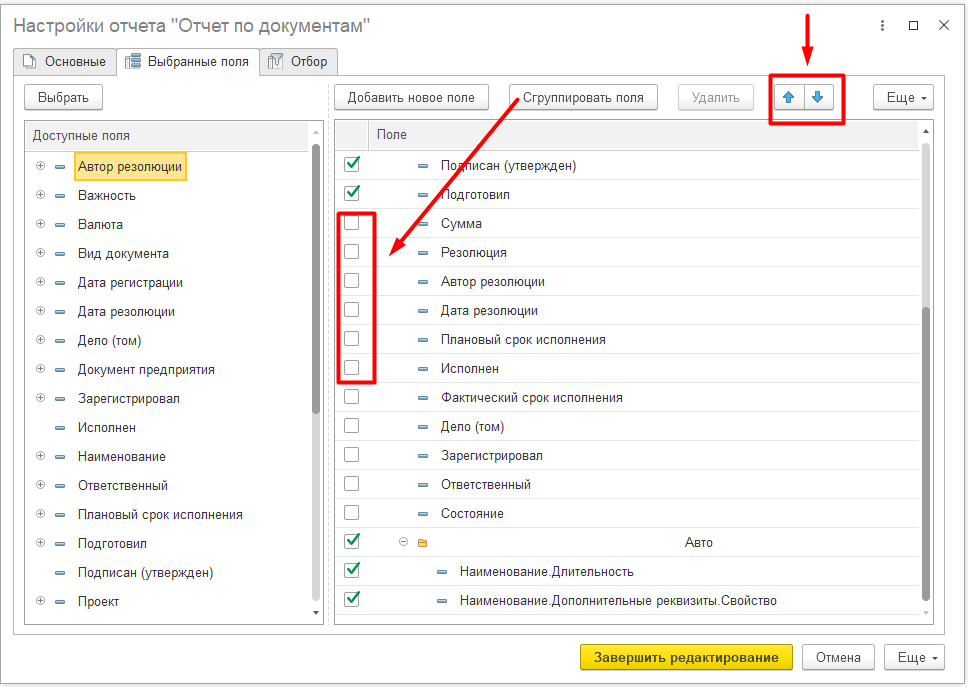
Task: Move the selected field down with the blue arrow
Action: 819,98
